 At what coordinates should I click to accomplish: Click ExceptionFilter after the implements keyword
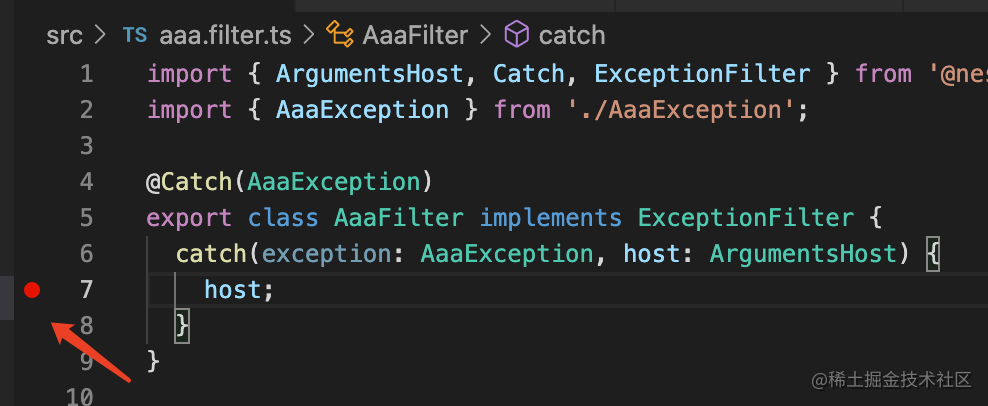[746, 217]
